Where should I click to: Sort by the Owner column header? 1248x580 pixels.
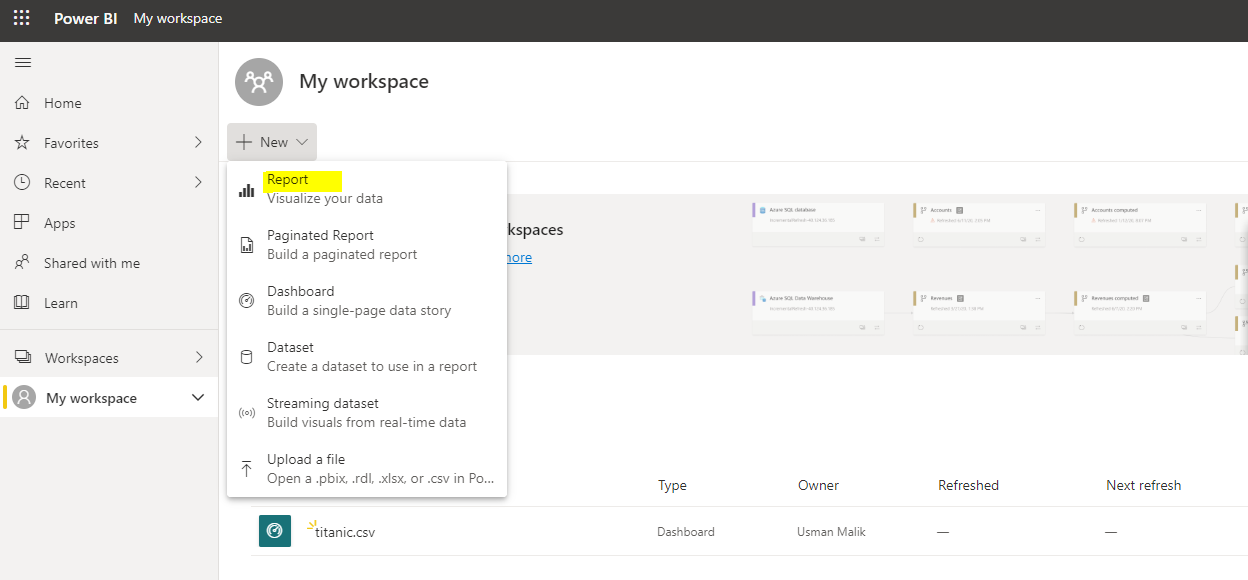pos(818,485)
